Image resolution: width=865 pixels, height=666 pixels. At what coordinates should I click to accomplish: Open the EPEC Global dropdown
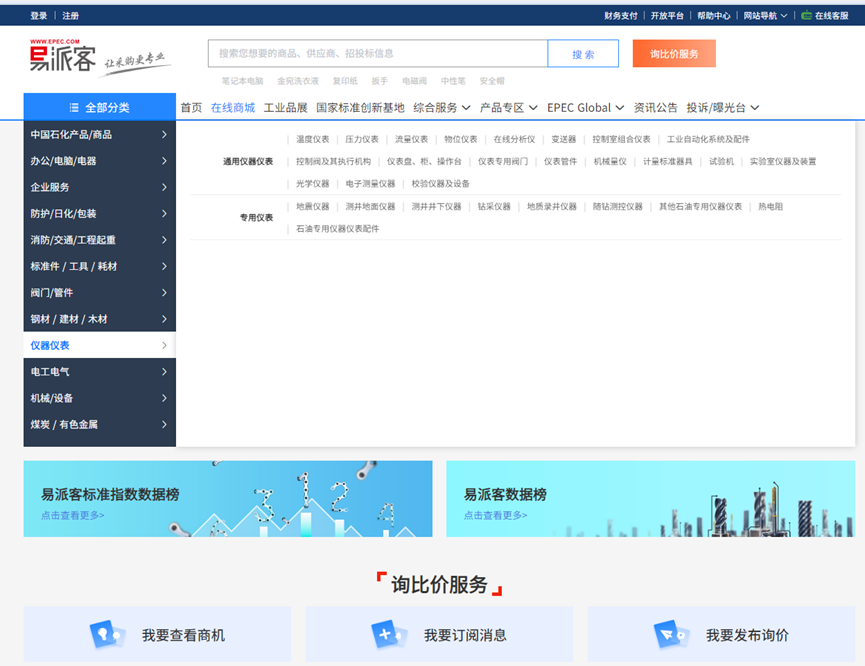(585, 108)
